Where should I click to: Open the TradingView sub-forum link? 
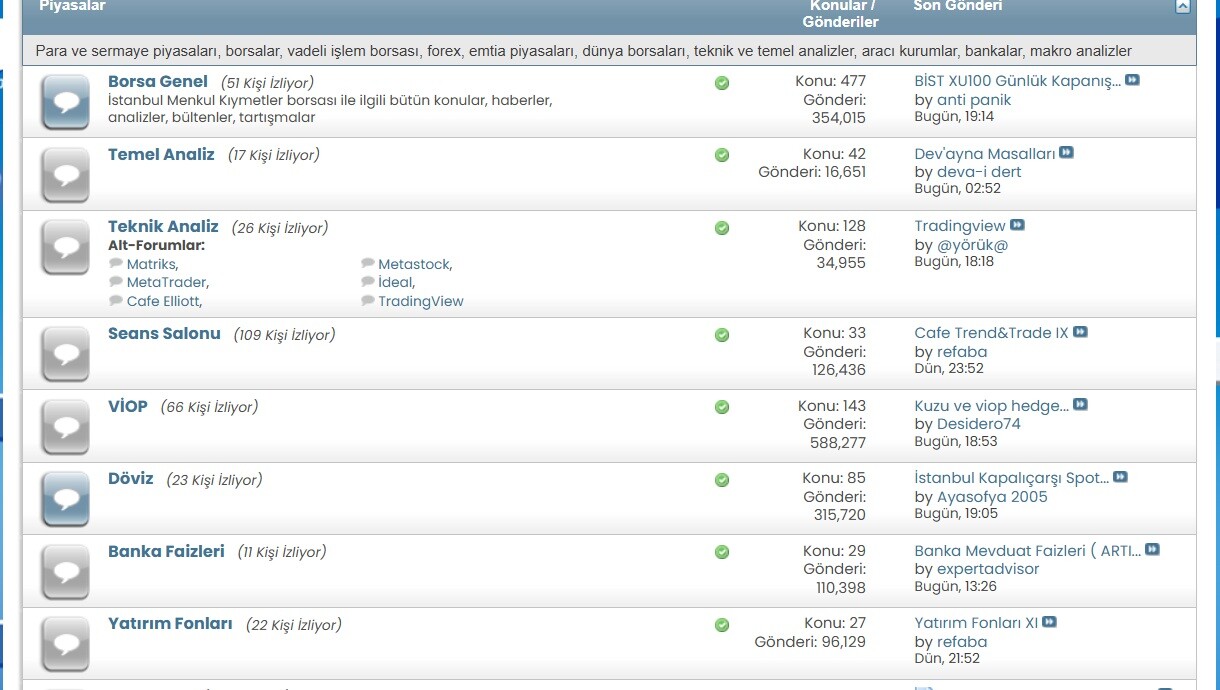pos(420,301)
